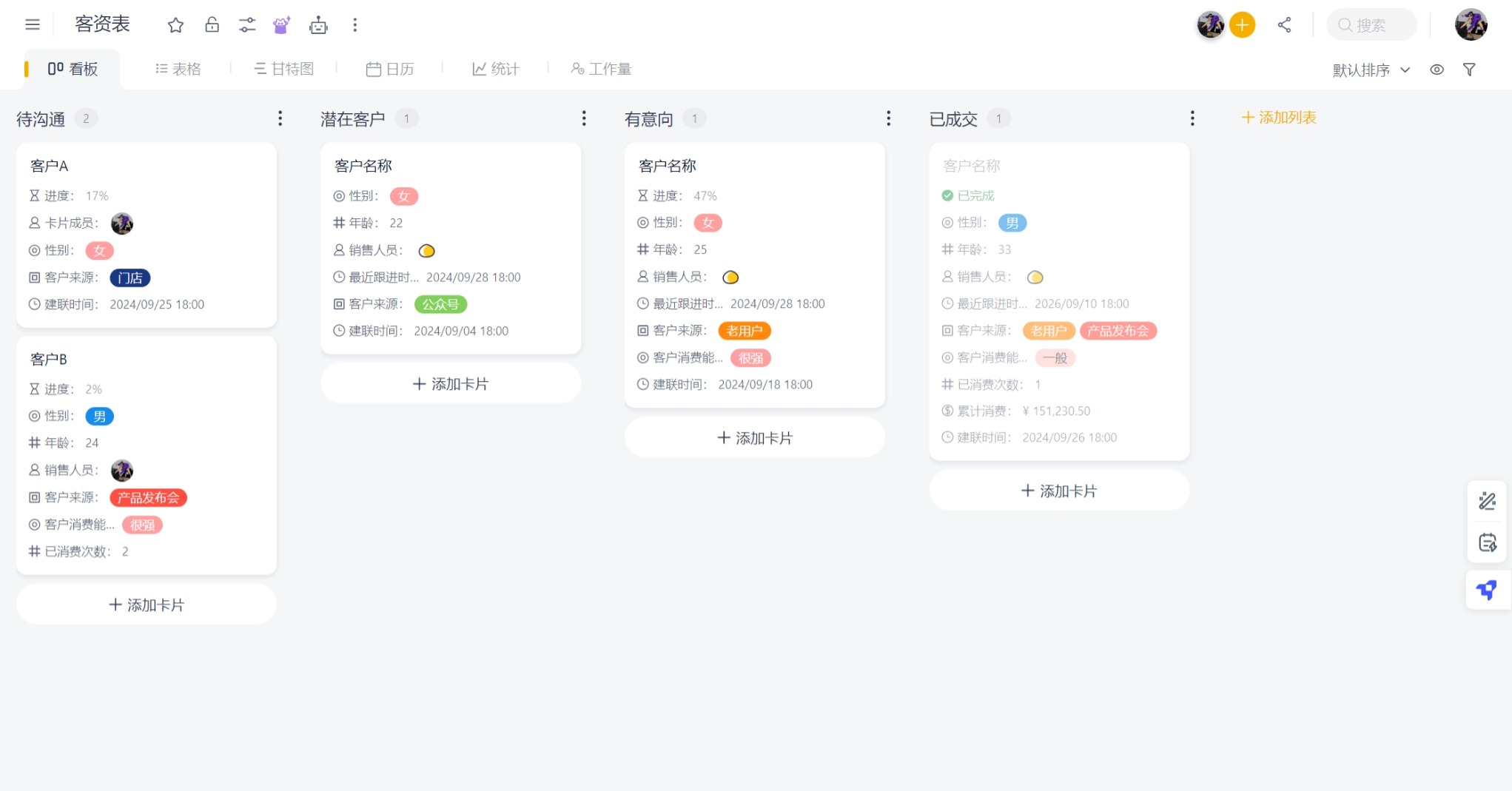1512x791 pixels.
Task: Open the 潜在客户 column options menu
Action: [x=584, y=118]
